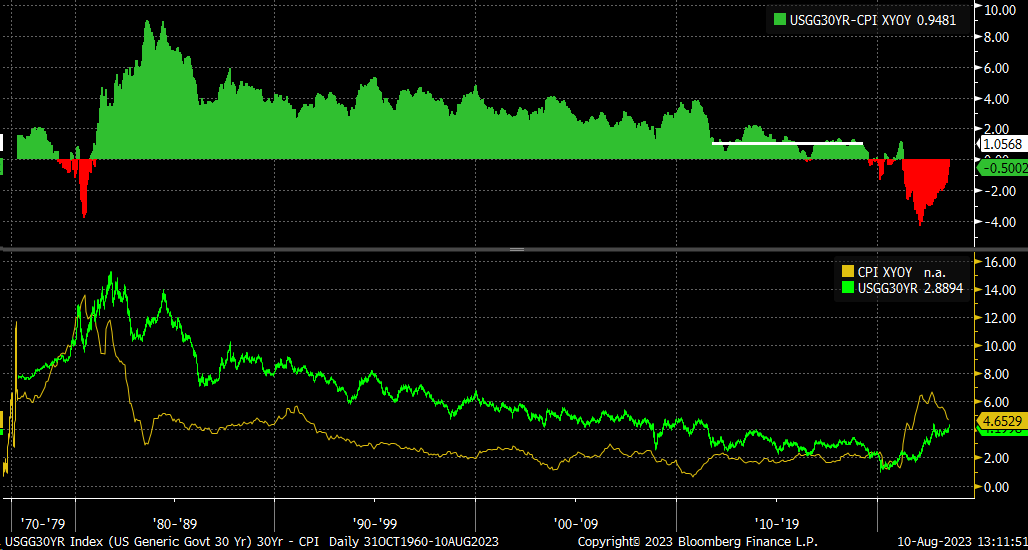Click the '90-'99 decade axis label

tap(374, 524)
